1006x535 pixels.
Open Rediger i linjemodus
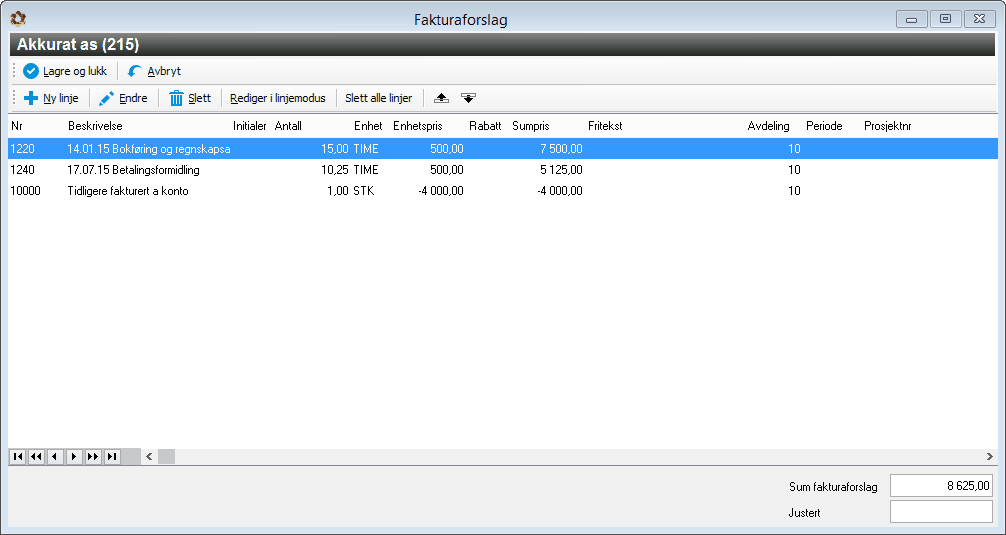click(x=278, y=98)
